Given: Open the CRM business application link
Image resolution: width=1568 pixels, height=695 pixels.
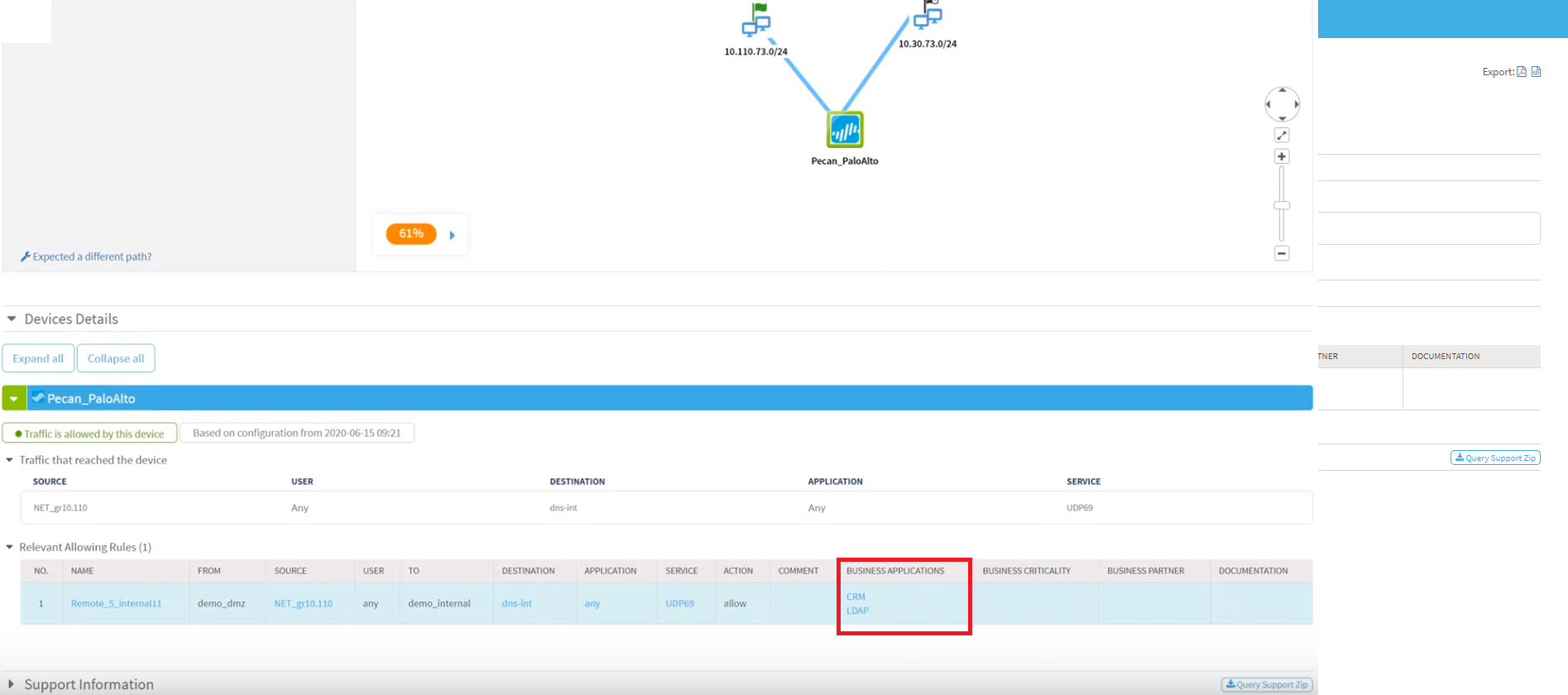Looking at the screenshot, I should point(856,597).
